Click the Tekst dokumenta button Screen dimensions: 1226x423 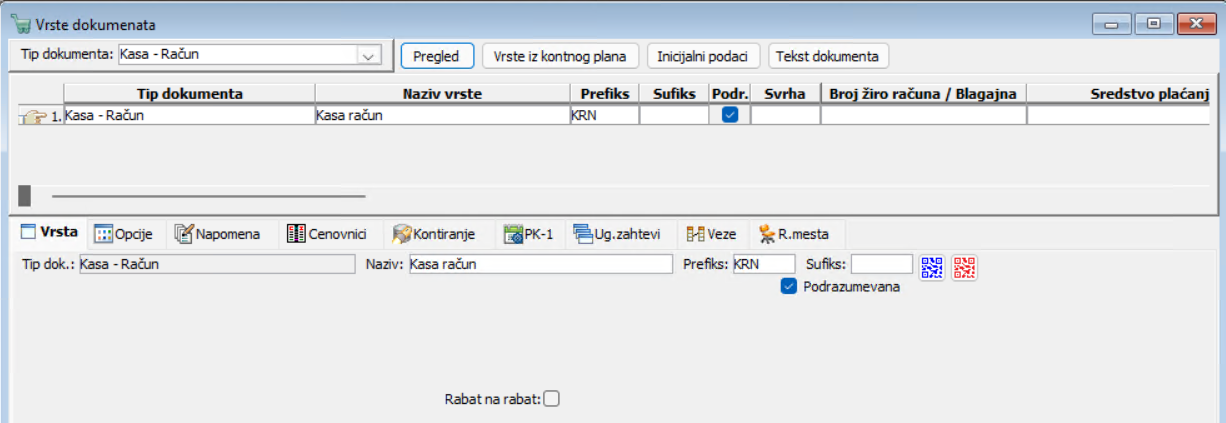(x=827, y=56)
